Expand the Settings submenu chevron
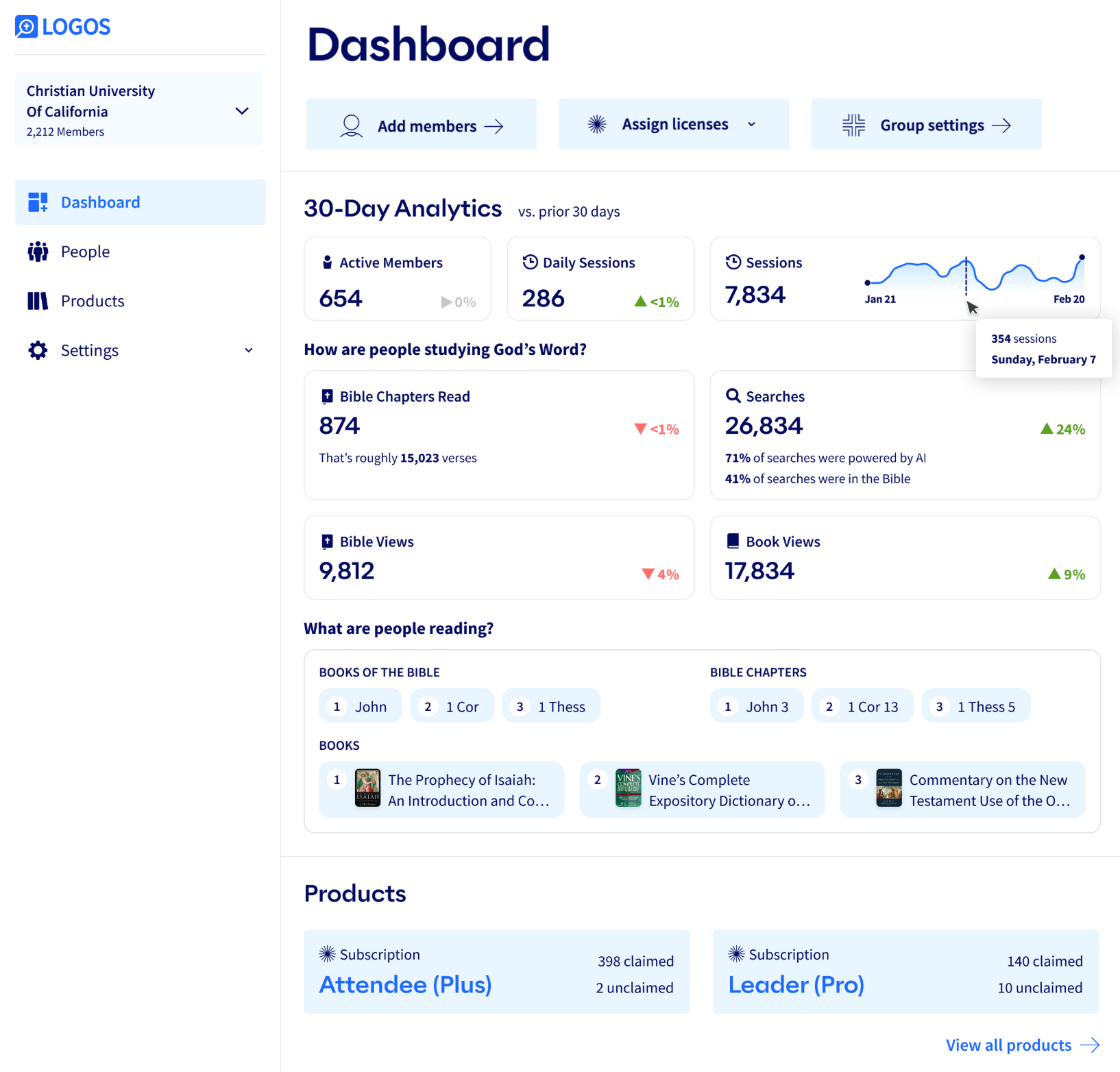Screen dimensions: 1120x1072 coord(249,350)
